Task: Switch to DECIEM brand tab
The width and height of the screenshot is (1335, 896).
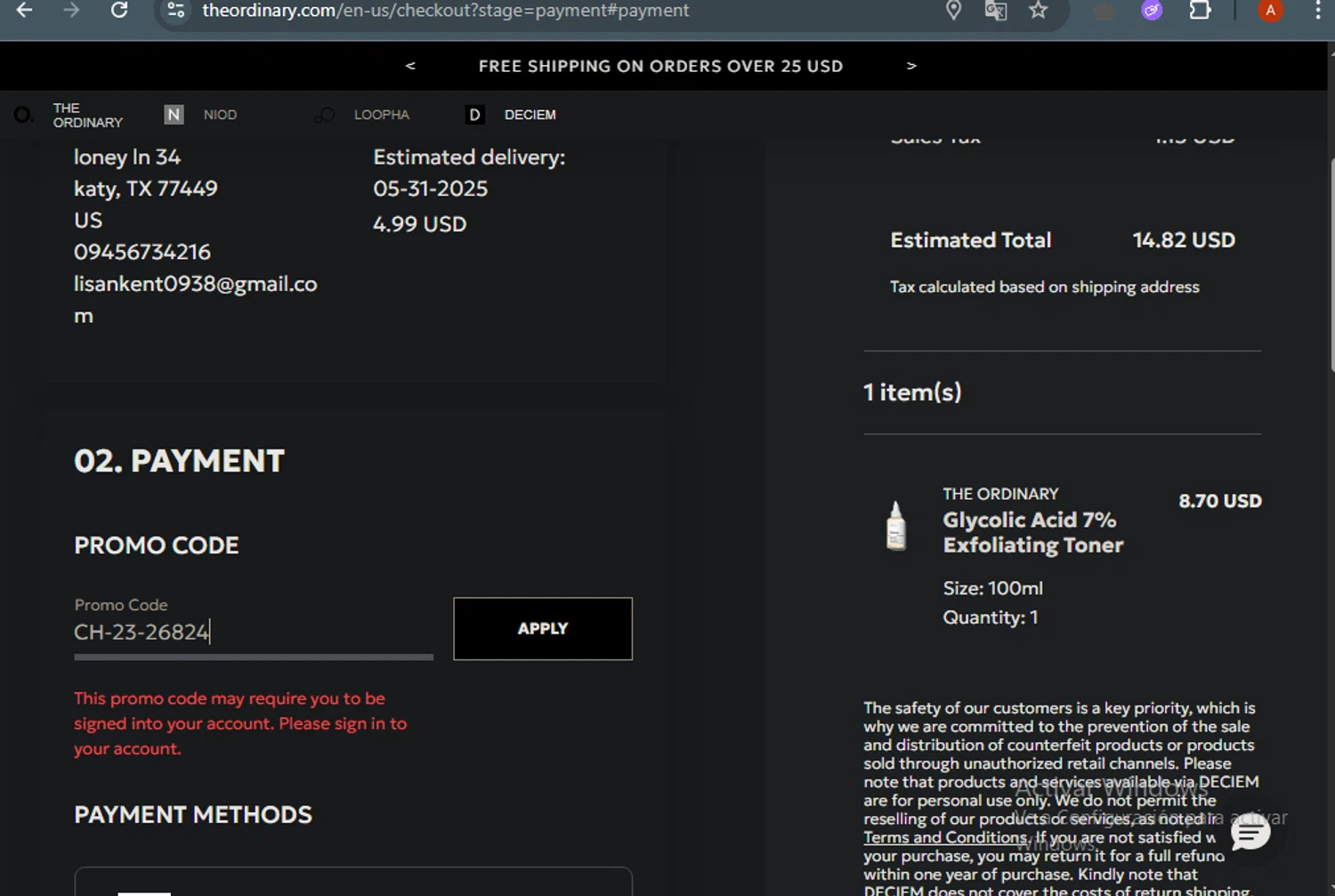Action: [511, 115]
